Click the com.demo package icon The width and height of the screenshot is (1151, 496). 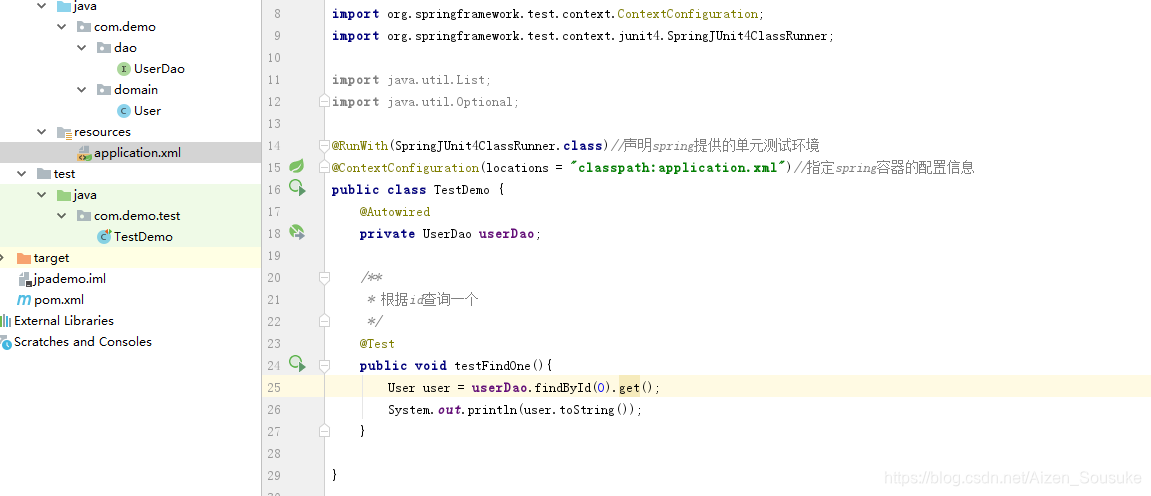coord(84,26)
